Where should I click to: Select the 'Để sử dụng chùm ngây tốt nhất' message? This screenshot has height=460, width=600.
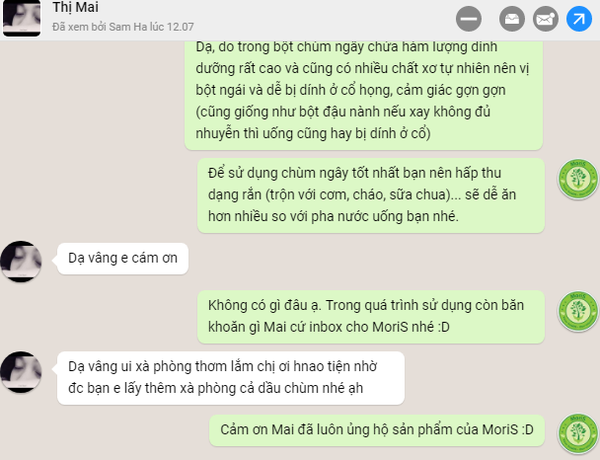371,195
